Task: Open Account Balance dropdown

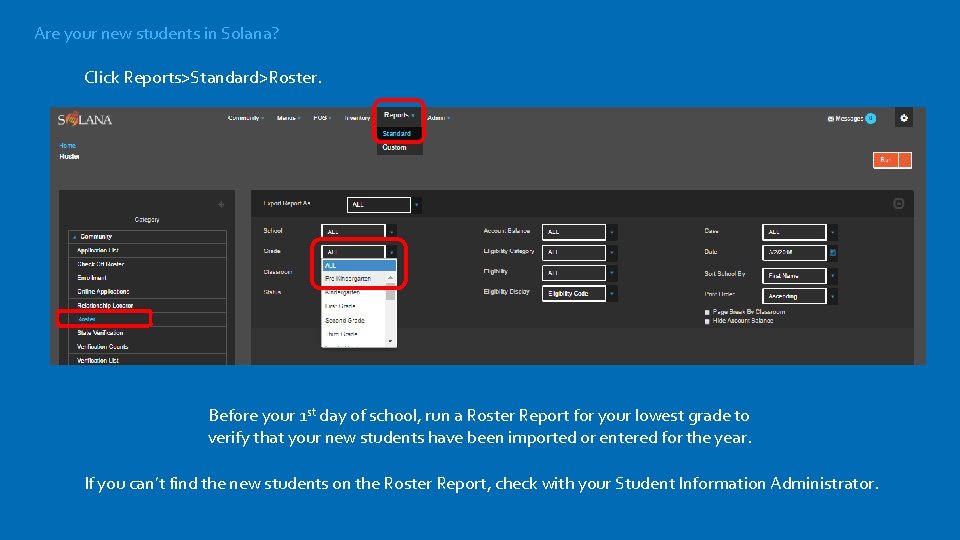Action: [579, 231]
